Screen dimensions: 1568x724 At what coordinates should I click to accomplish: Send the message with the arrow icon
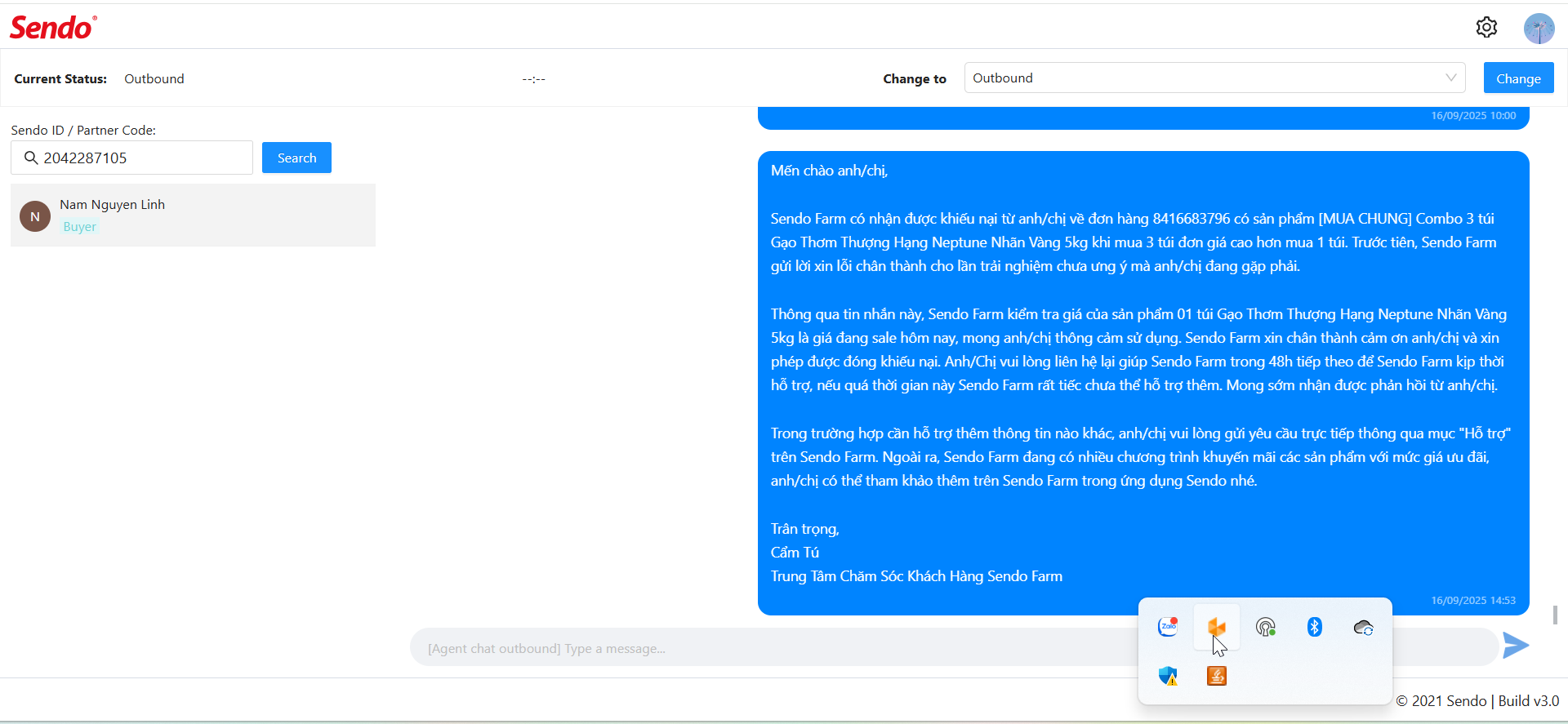pyautogui.click(x=1516, y=646)
